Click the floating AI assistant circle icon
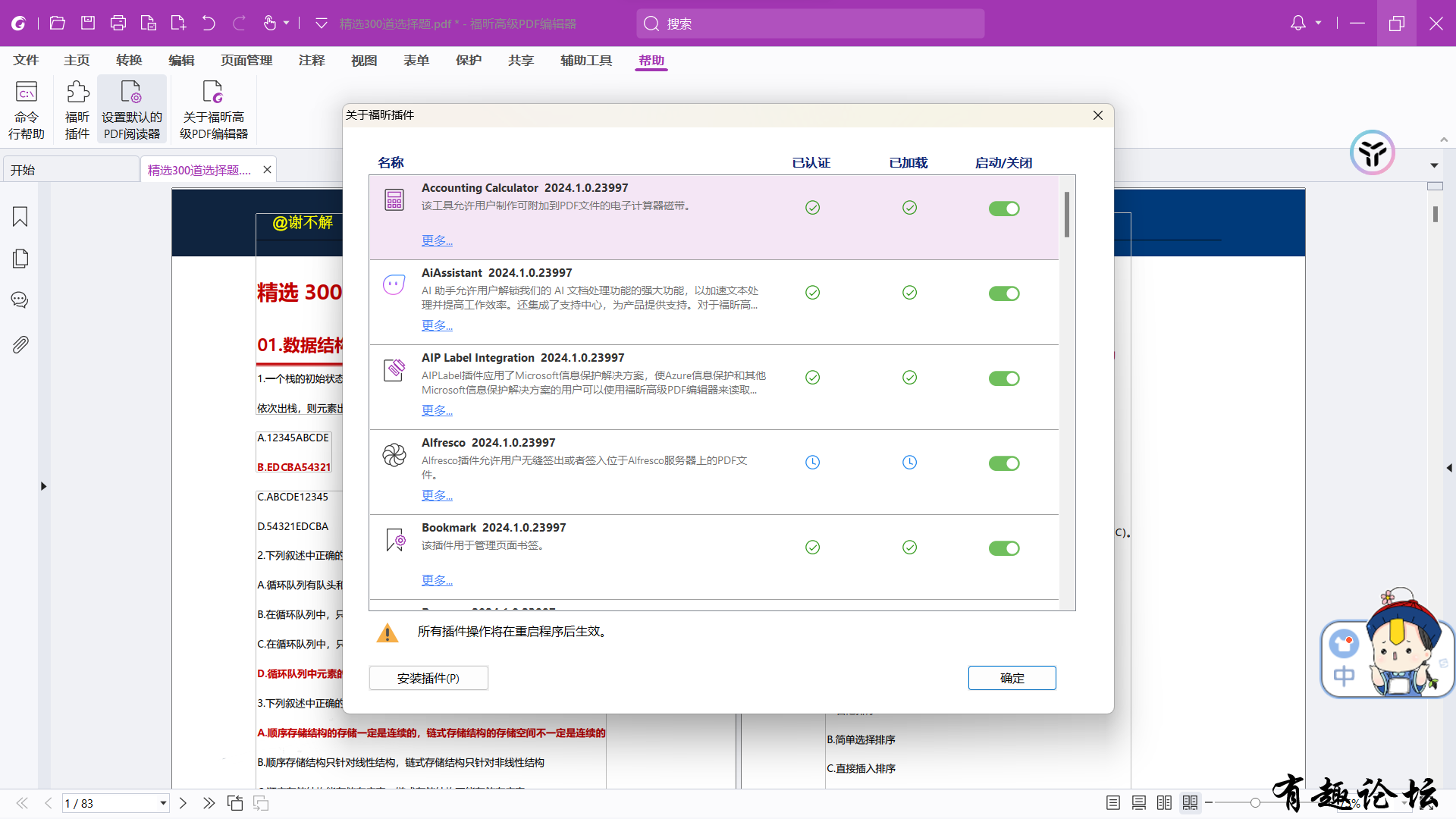Screen dimensions: 1456x819 click(x=1373, y=153)
